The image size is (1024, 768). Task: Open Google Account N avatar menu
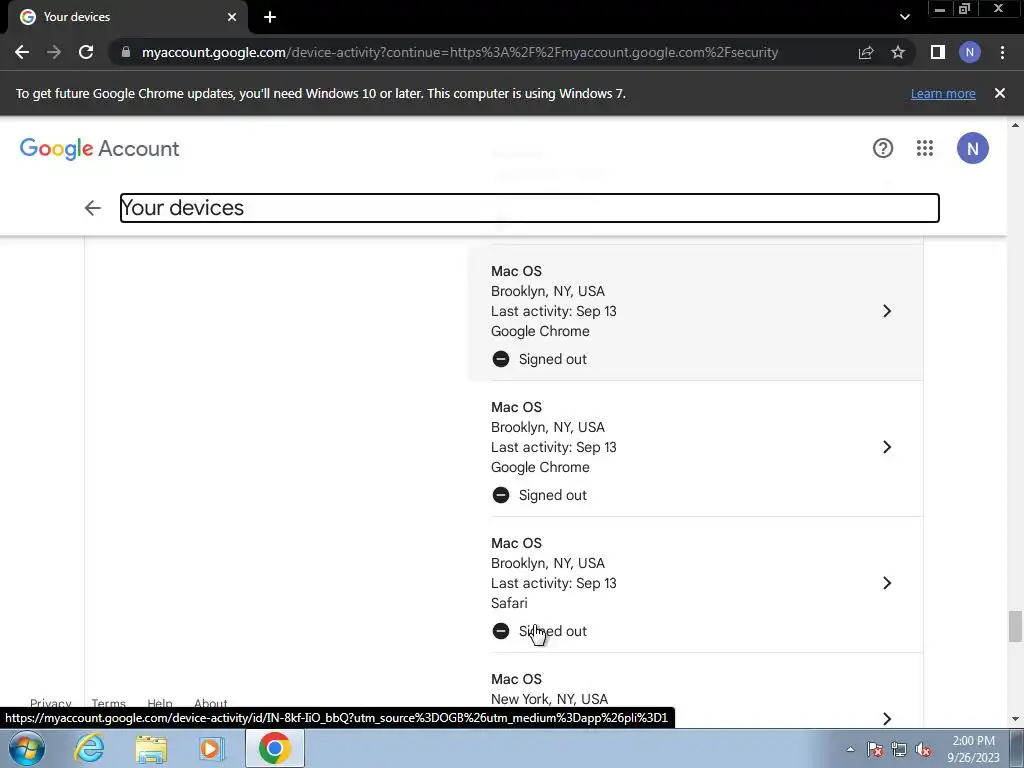[972, 148]
